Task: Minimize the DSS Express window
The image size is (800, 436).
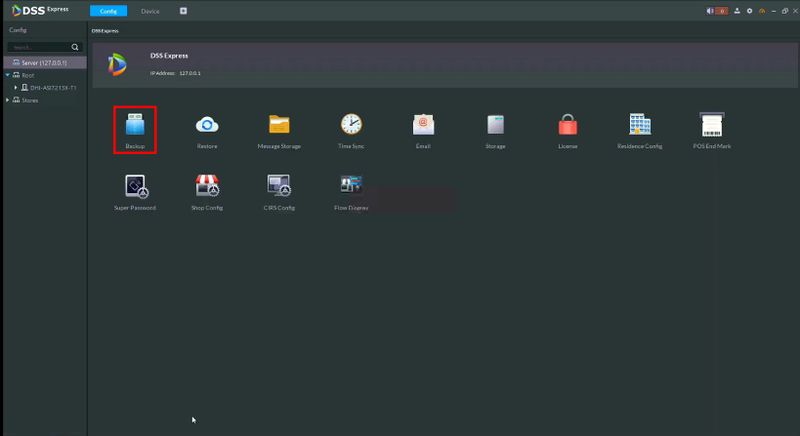Action: [x=774, y=11]
